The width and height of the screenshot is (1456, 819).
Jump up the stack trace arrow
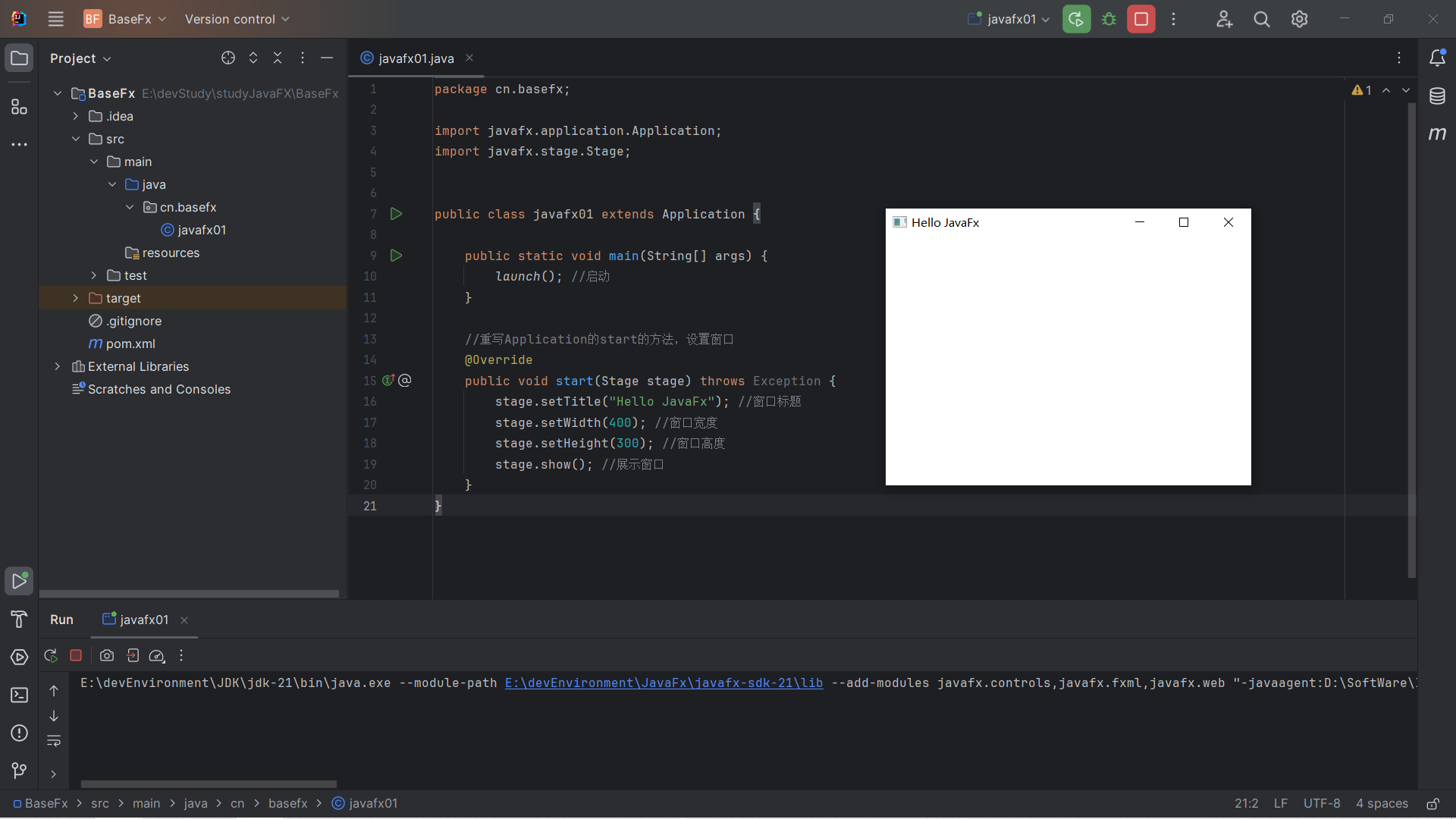pyautogui.click(x=54, y=691)
